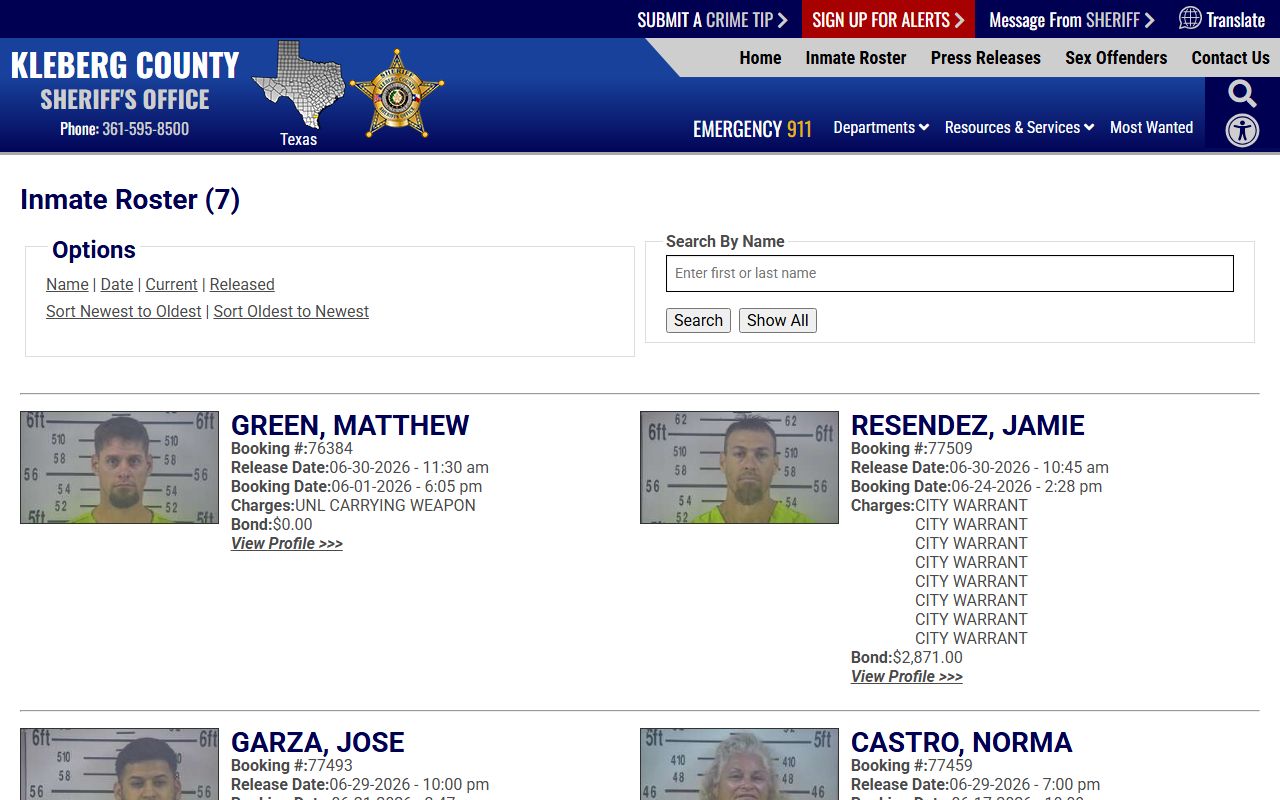Click the Search button
1280x800 pixels.
(x=698, y=321)
